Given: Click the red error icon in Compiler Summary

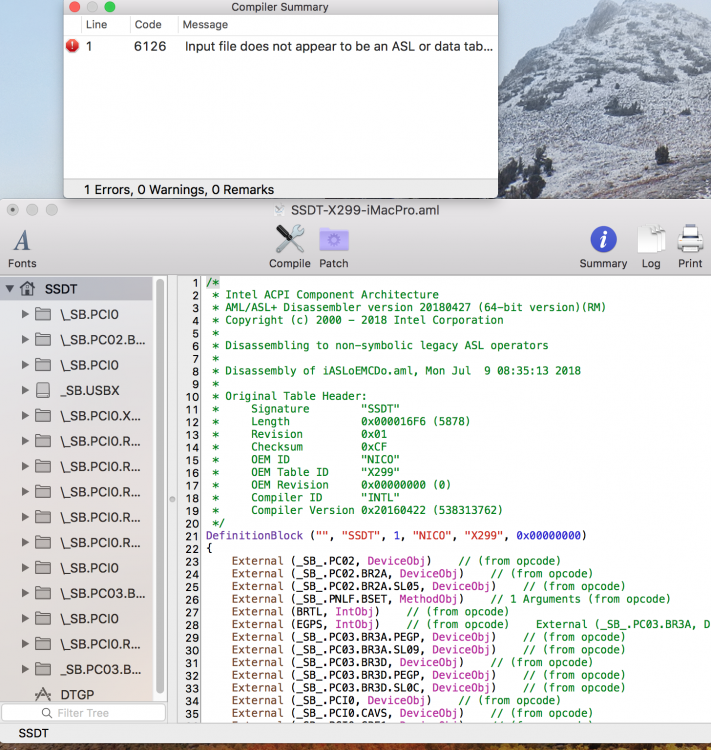Looking at the screenshot, I should tap(72, 46).
